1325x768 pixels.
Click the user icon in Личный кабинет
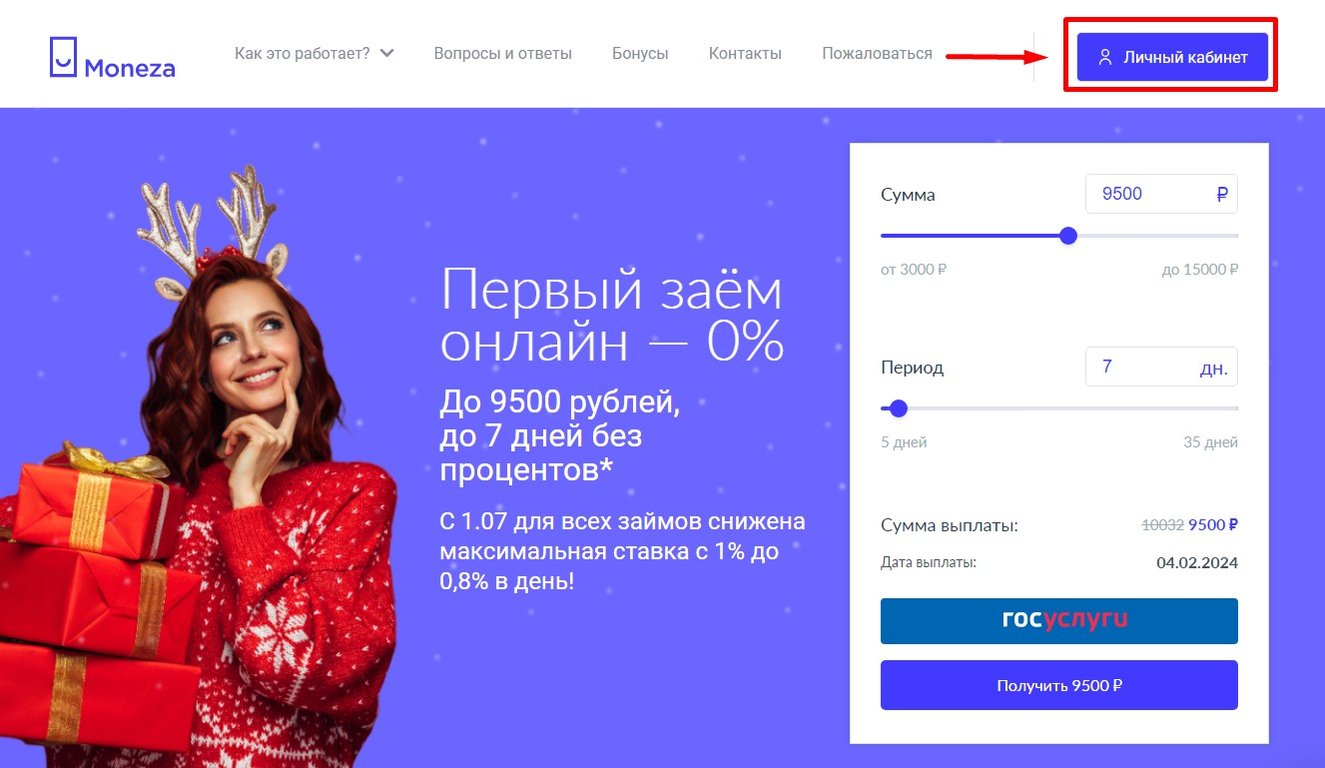click(x=1105, y=57)
